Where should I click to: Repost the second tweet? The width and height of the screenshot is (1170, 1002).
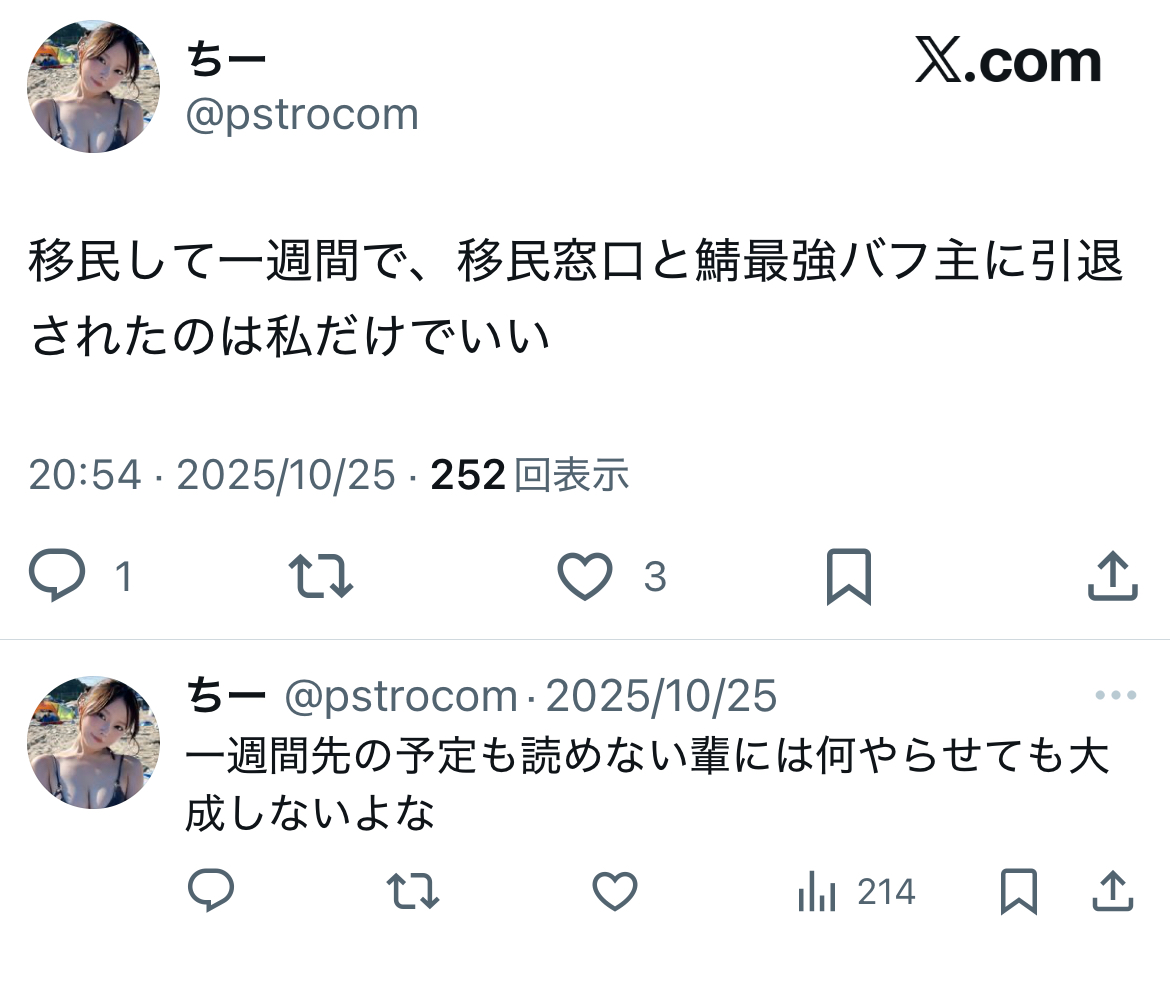point(413,891)
